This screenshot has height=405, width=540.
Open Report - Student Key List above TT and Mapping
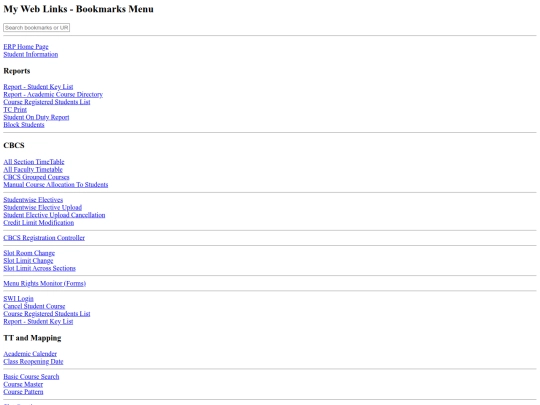38,321
